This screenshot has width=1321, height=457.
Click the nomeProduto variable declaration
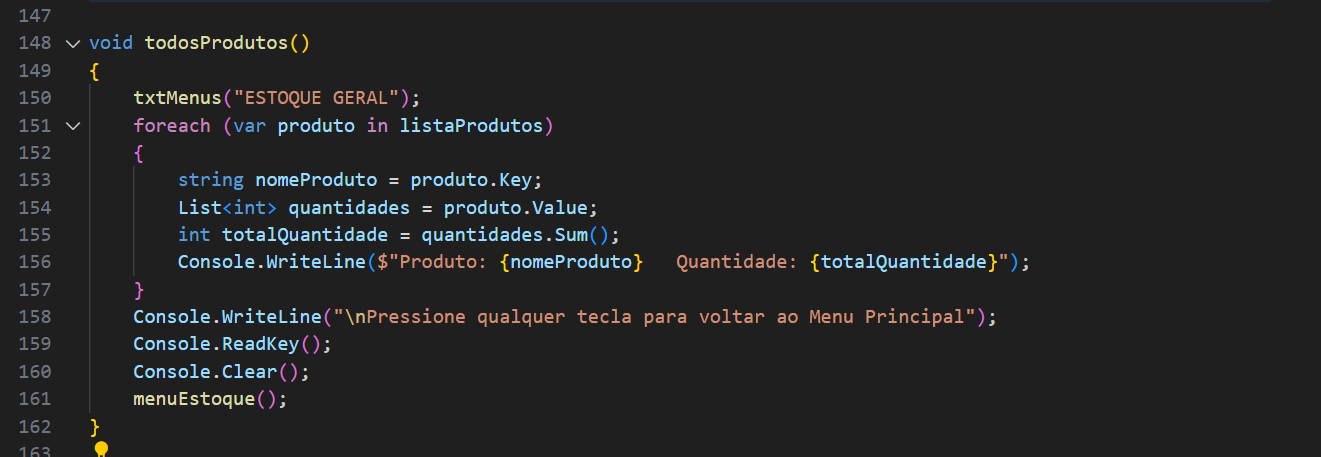click(x=316, y=180)
